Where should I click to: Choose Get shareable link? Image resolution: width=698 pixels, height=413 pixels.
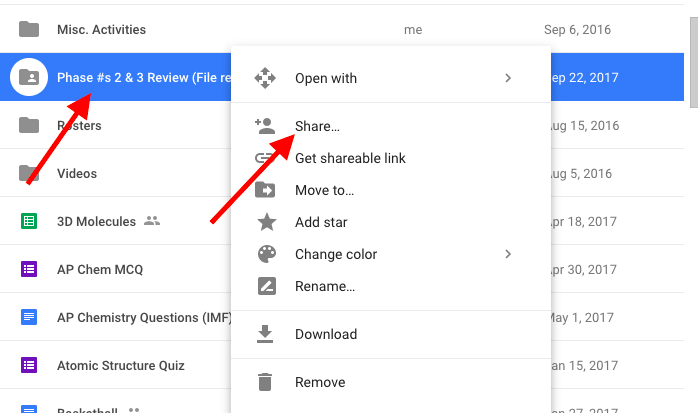[391, 158]
